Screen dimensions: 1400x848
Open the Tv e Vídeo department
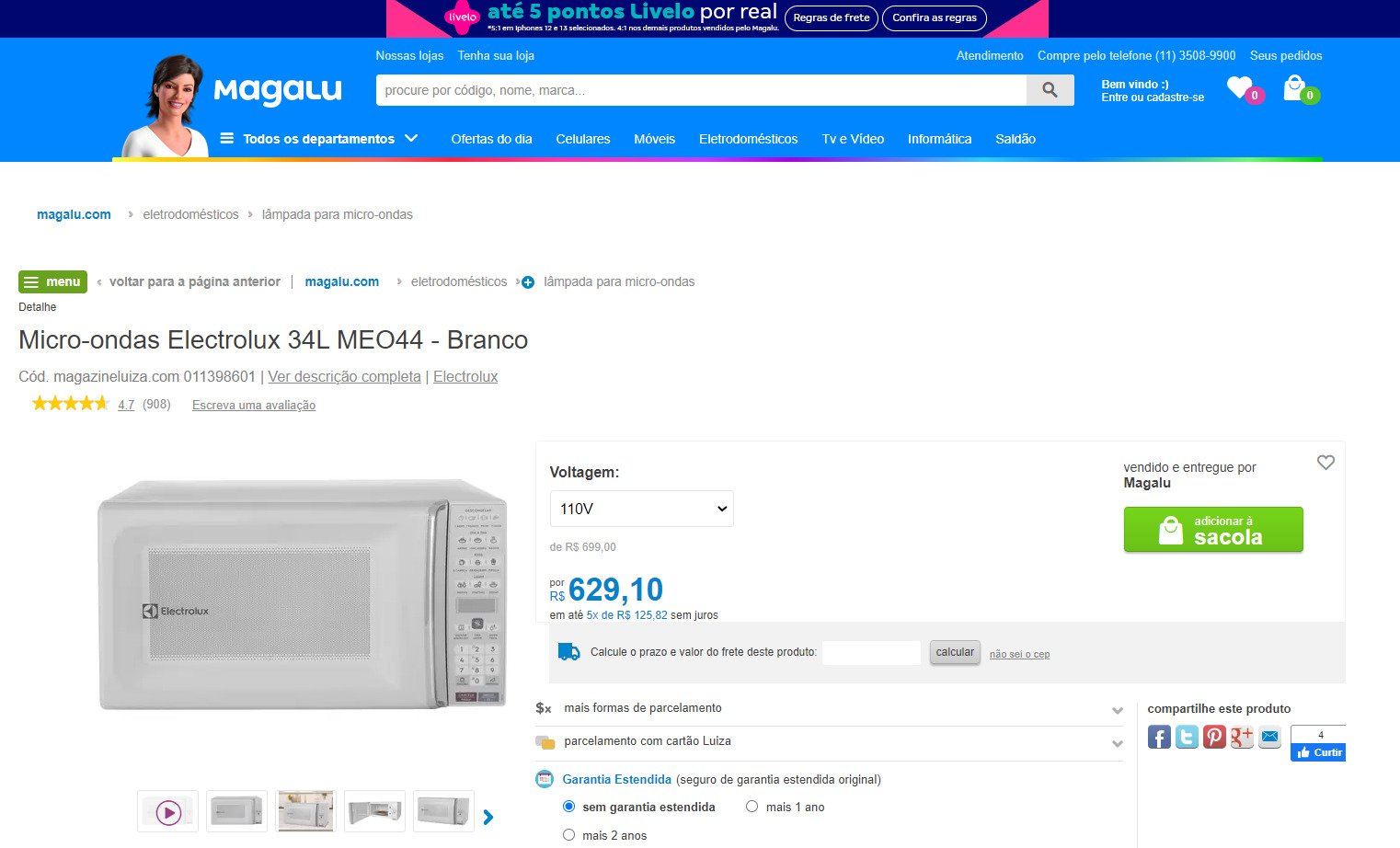[x=853, y=139]
